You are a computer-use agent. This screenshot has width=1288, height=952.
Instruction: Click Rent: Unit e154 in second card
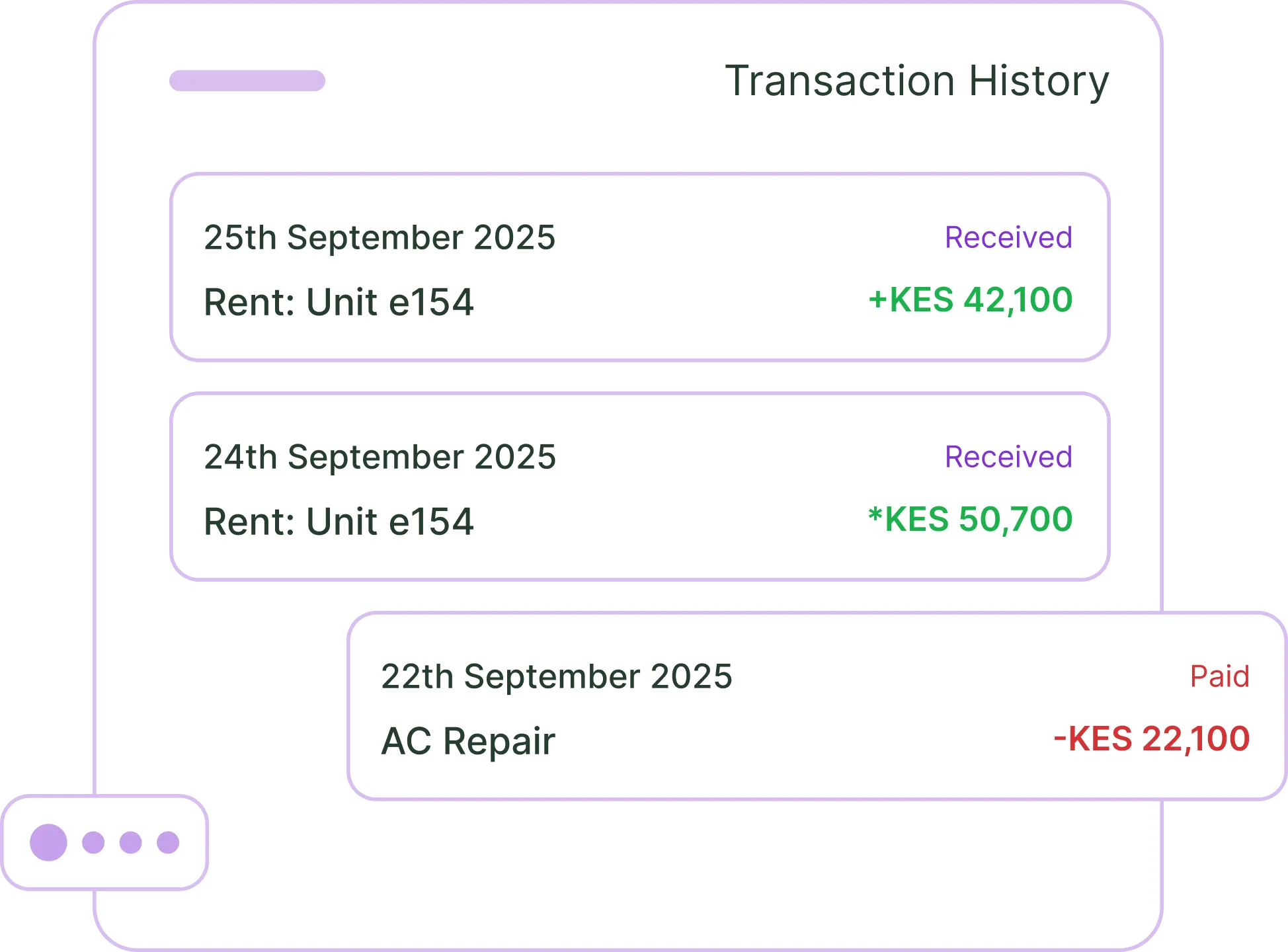(339, 522)
